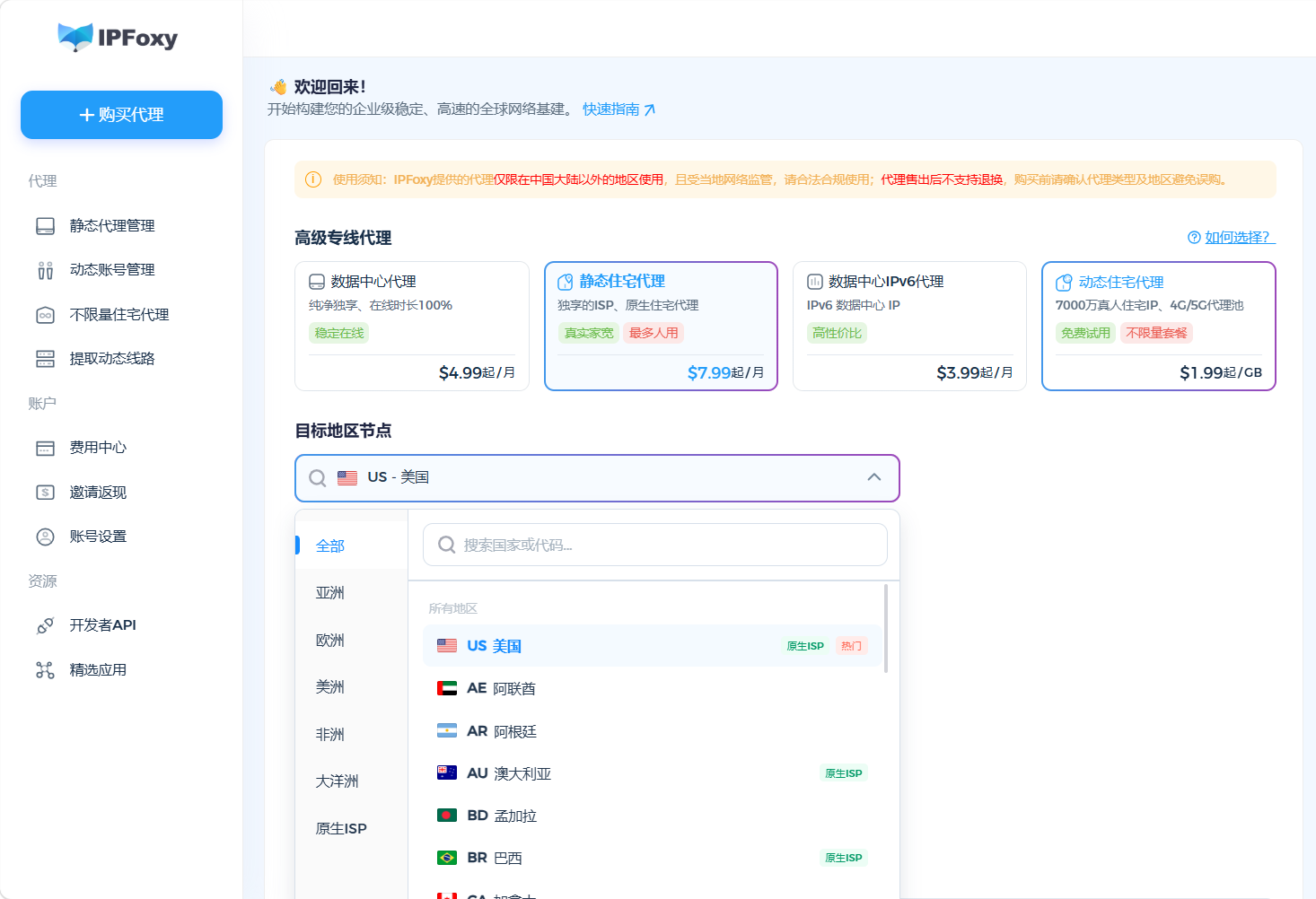Open the US - 美国 region selector
Screen dimensions: 1316x899
[597, 478]
